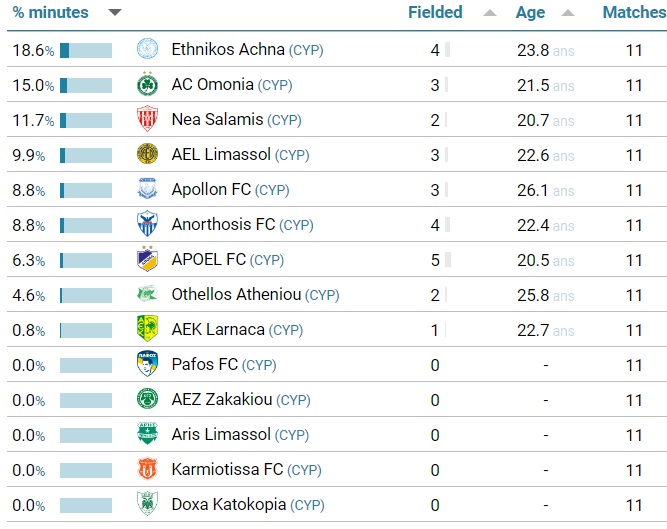Sort ascending using Age column arrow

point(567,13)
